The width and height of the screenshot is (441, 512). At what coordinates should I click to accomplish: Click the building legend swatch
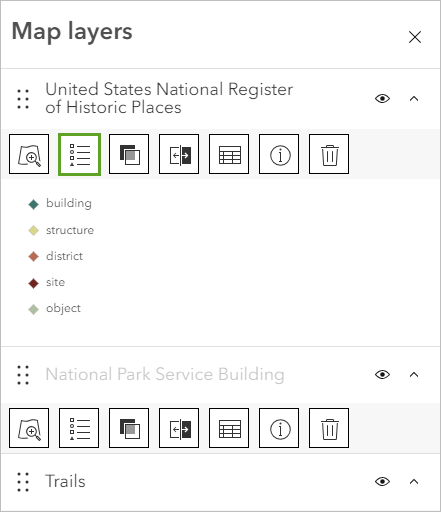(x=34, y=204)
